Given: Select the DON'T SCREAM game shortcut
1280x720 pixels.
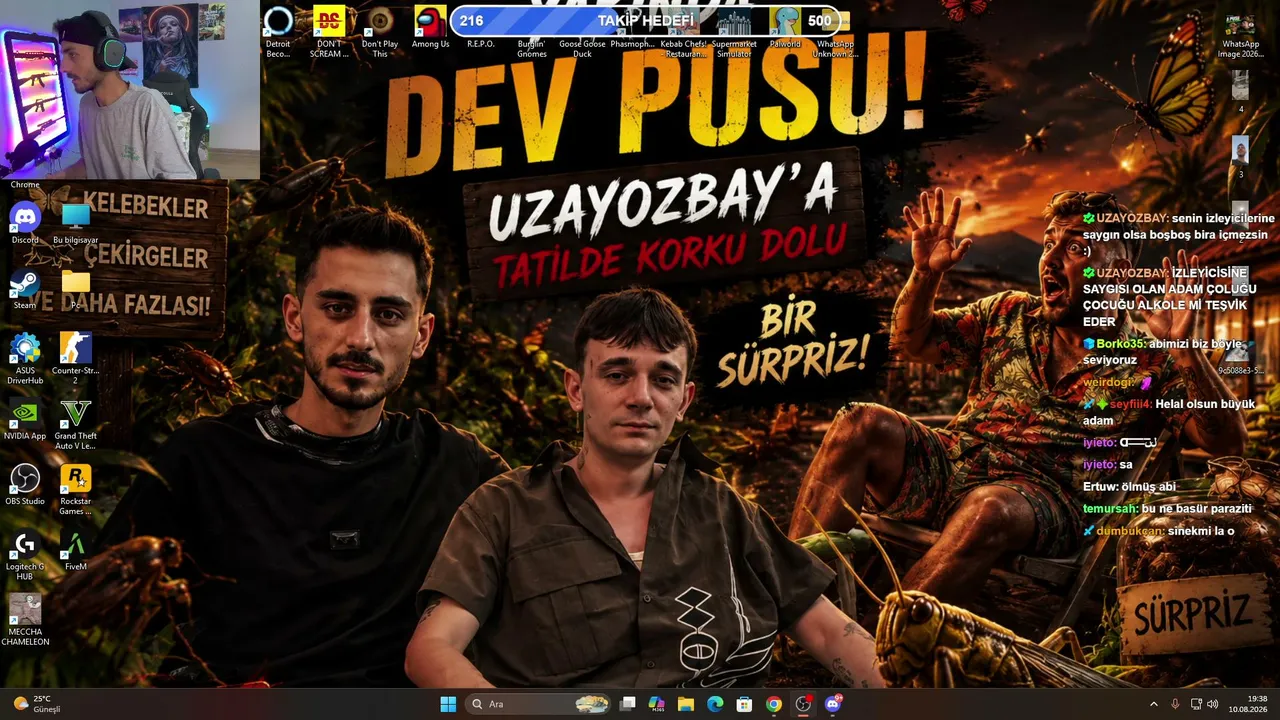Looking at the screenshot, I should click(329, 32).
